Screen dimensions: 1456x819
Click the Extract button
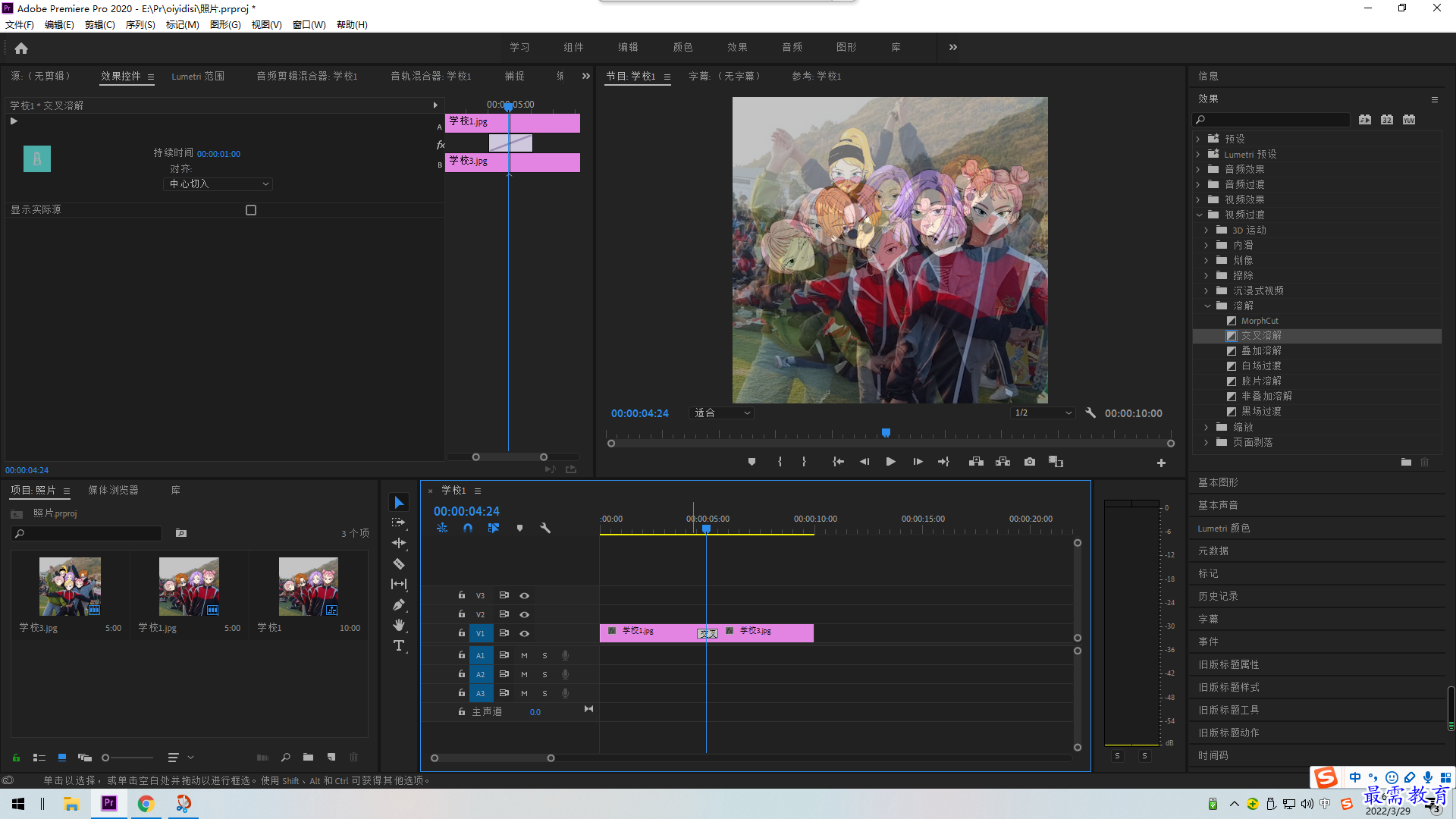coord(1003,462)
